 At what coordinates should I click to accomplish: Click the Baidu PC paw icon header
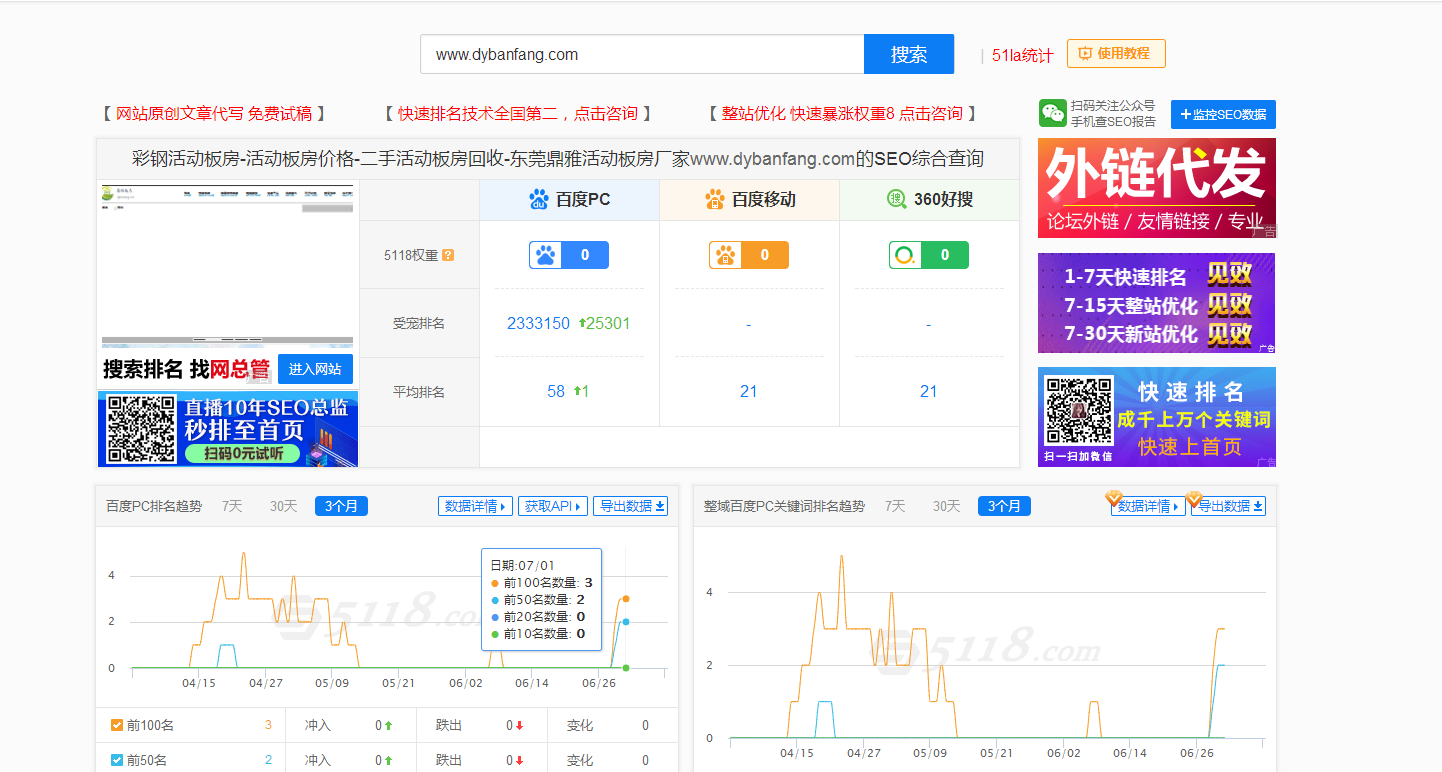click(539, 200)
